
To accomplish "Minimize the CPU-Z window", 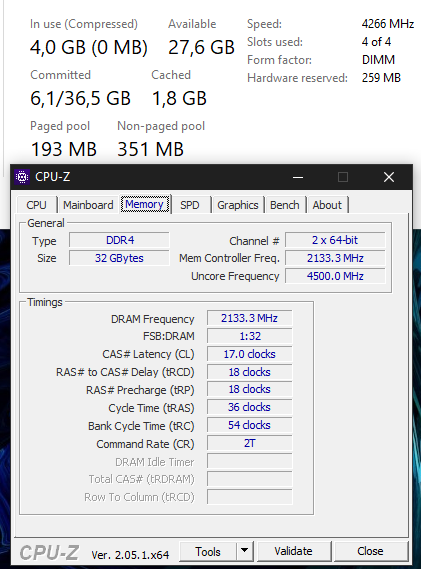I will point(298,177).
